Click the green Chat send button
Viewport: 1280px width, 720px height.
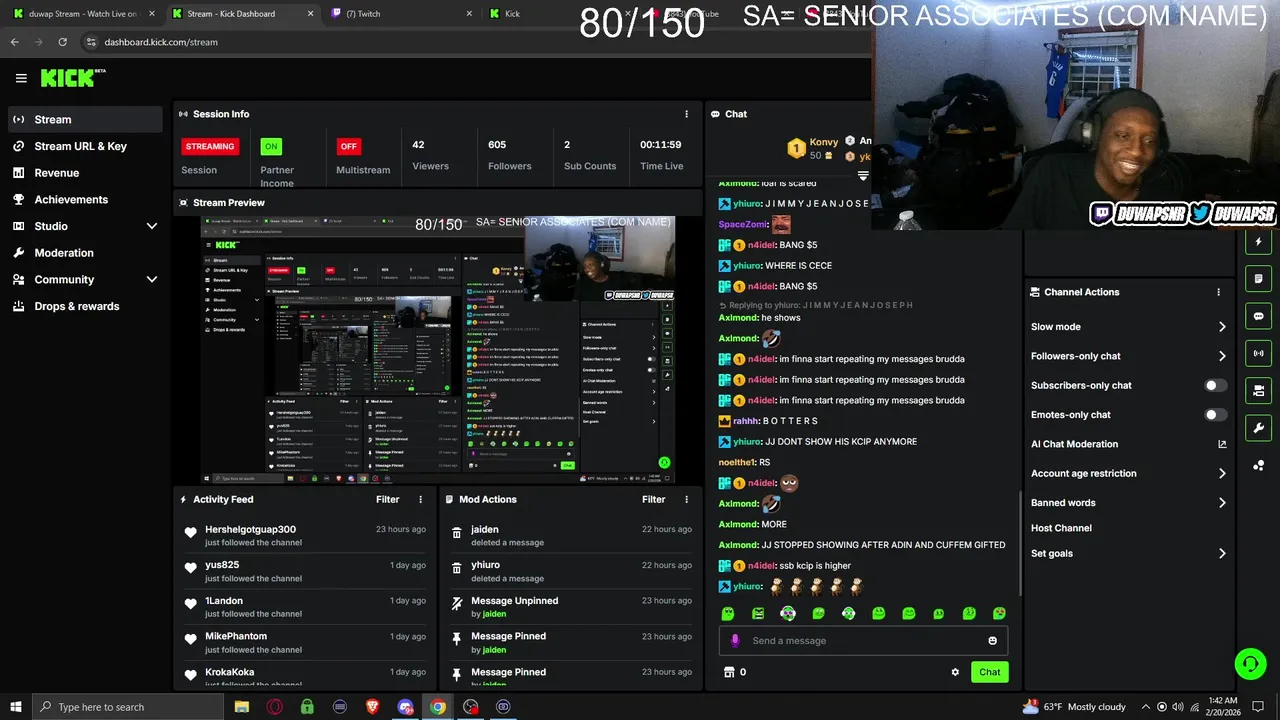(989, 672)
